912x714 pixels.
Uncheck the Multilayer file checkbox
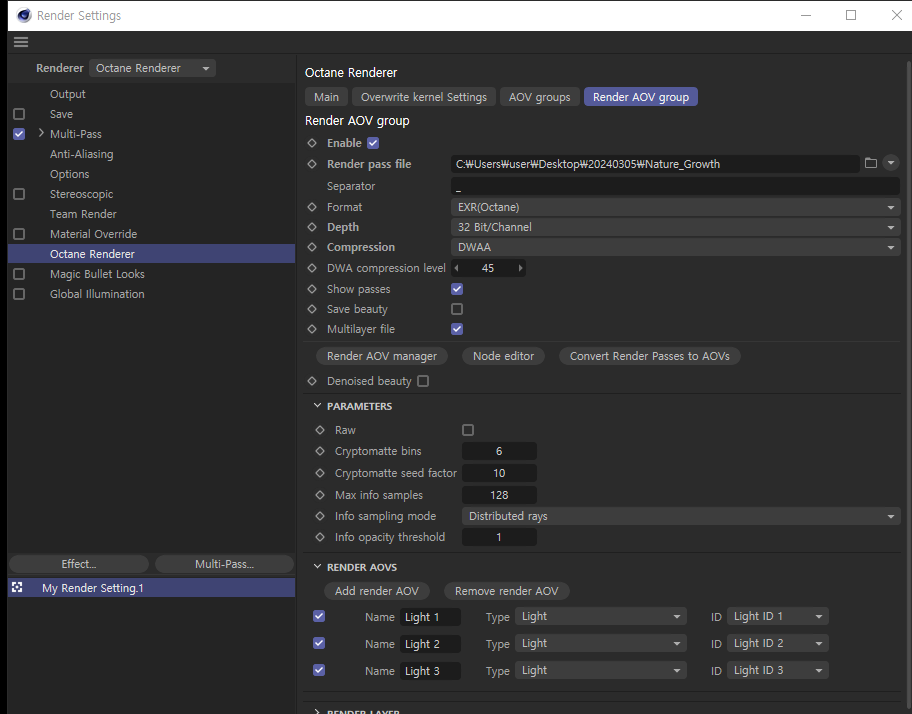[x=457, y=329]
